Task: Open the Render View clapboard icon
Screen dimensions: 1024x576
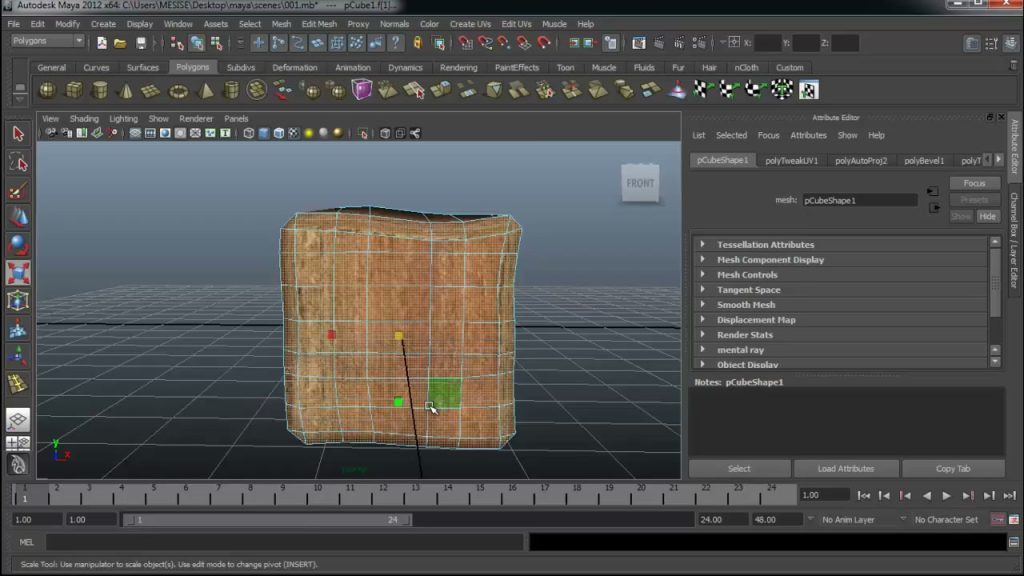Action: coord(639,43)
